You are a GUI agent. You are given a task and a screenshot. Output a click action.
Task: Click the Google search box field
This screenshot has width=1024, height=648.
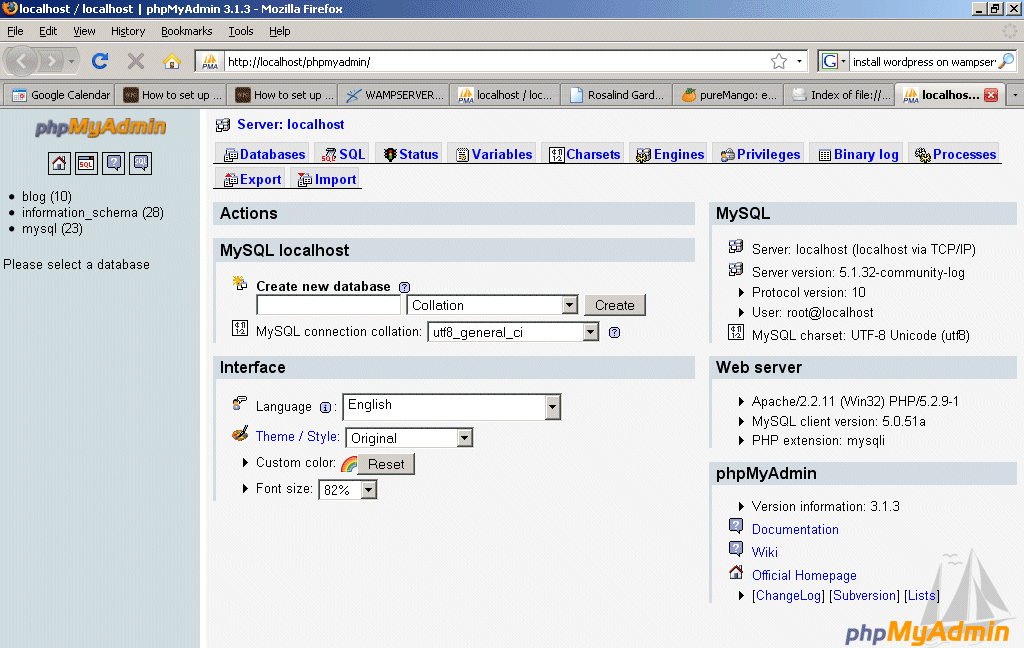click(923, 61)
